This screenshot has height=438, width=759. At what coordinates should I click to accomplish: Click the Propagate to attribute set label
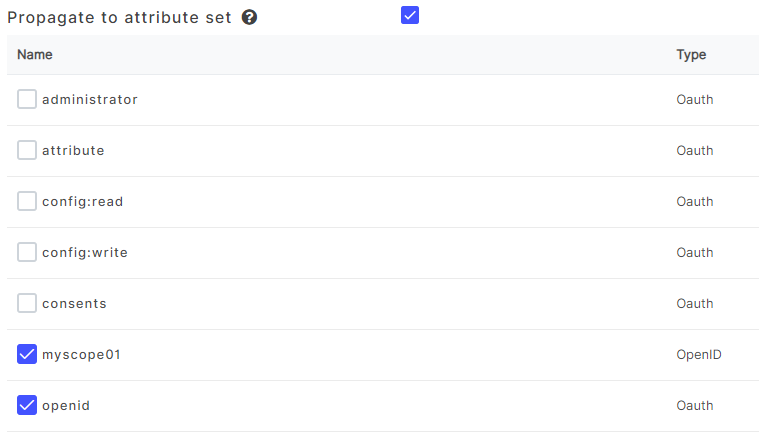[119, 18]
